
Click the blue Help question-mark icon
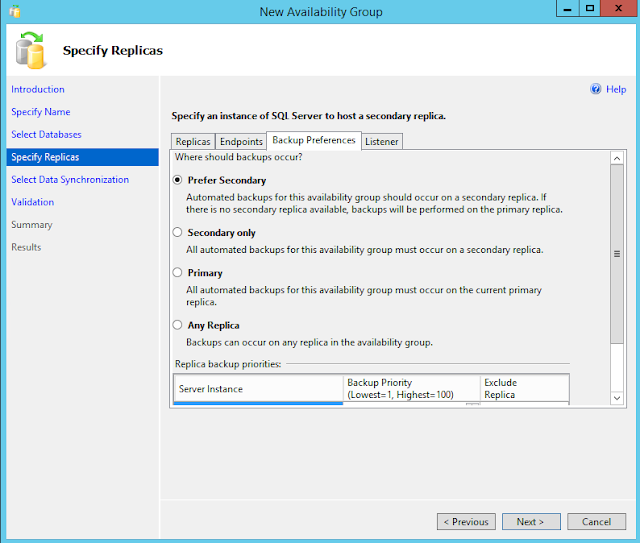596,89
